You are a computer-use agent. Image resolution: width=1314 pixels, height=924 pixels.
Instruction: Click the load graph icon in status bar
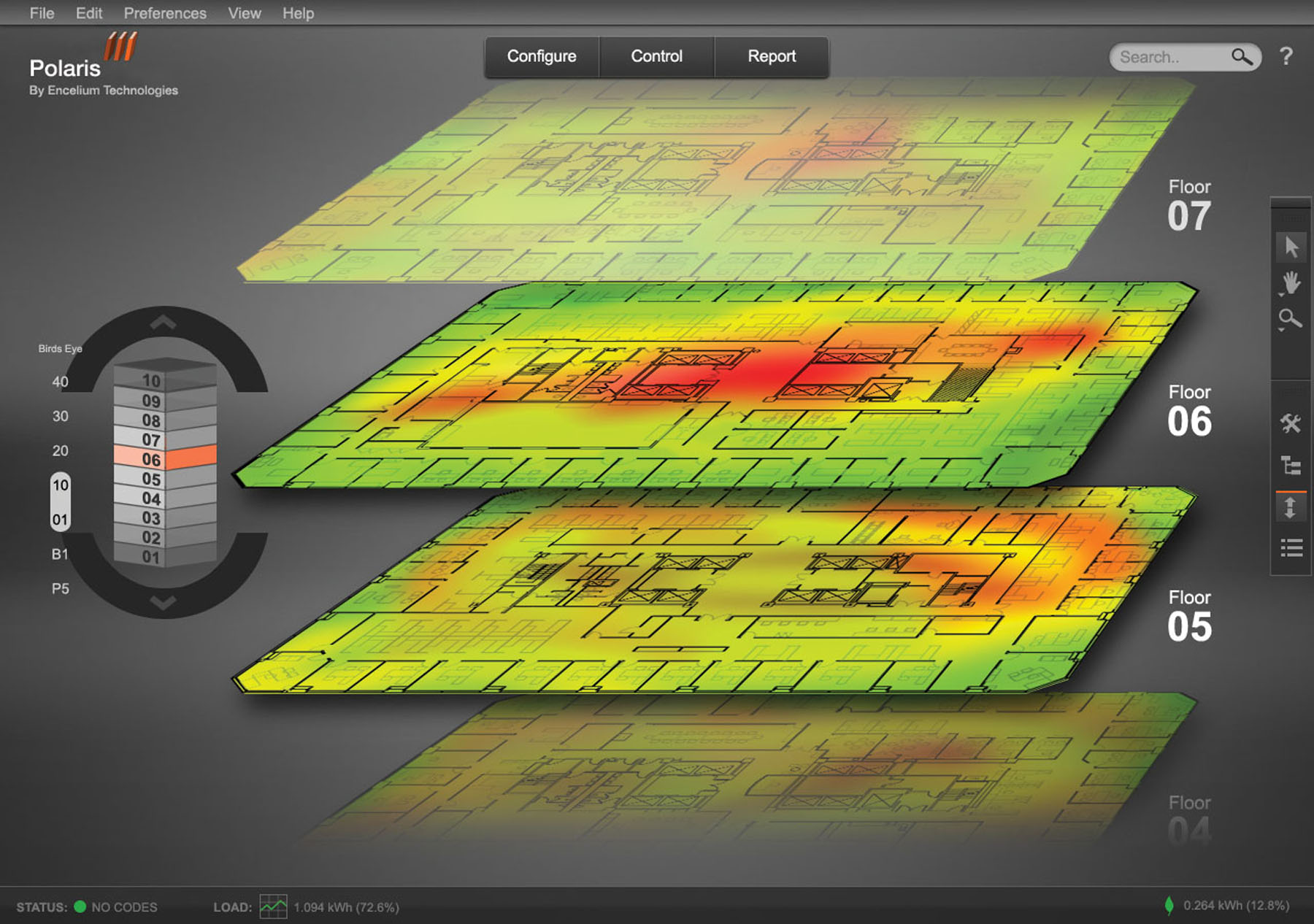(273, 906)
